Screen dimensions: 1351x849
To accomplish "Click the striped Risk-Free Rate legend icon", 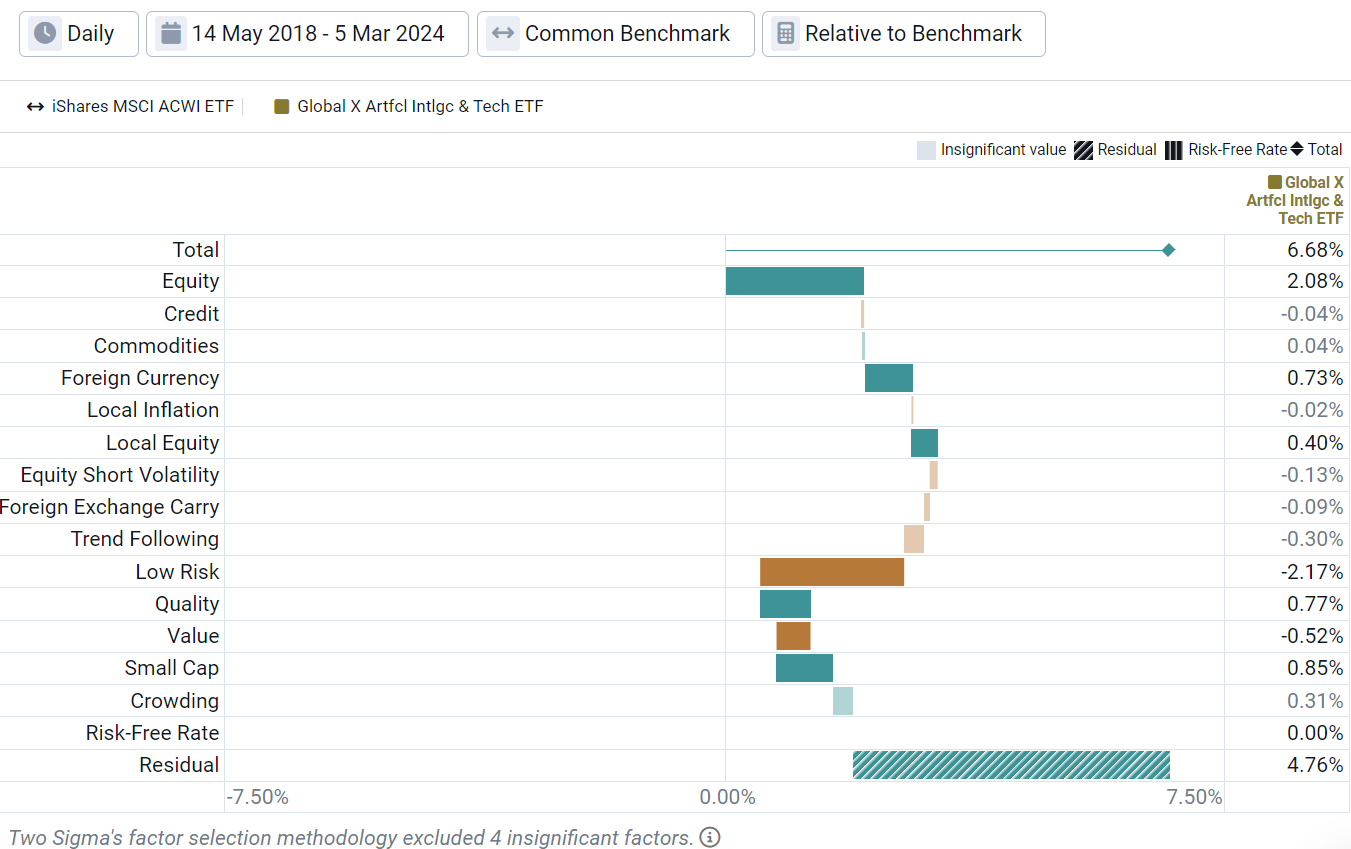I will point(1174,150).
